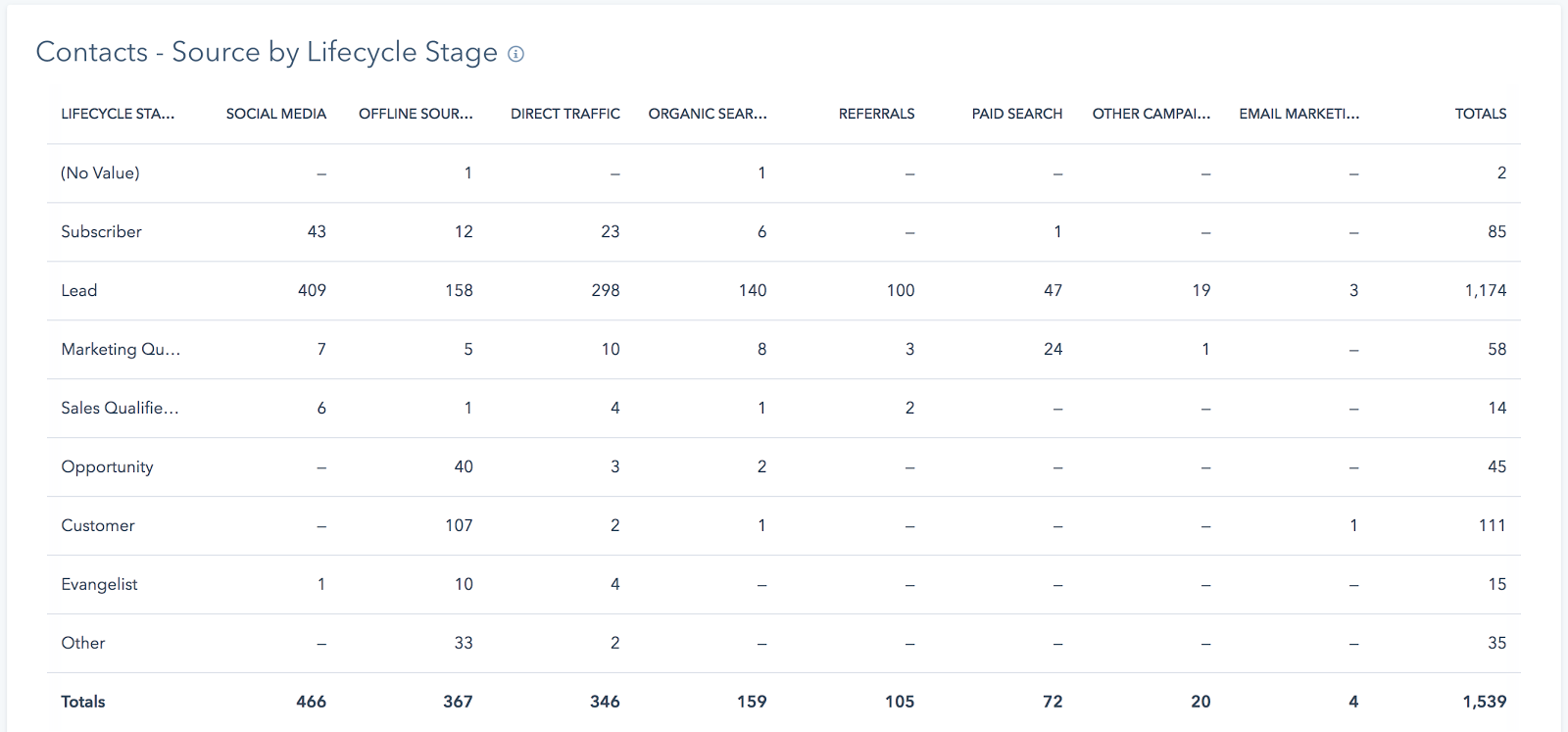This screenshot has width=1568, height=732.
Task: Click the Customer row label
Action: click(x=97, y=525)
